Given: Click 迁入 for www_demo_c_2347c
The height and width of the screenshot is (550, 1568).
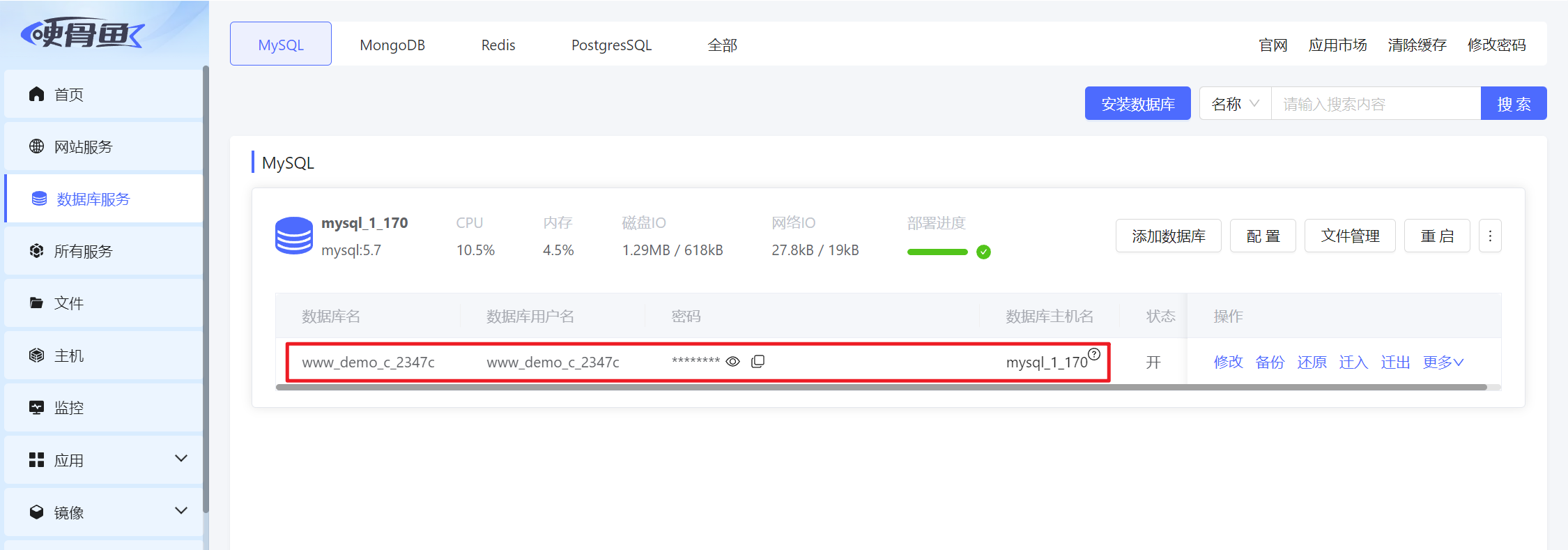Looking at the screenshot, I should (x=1353, y=362).
